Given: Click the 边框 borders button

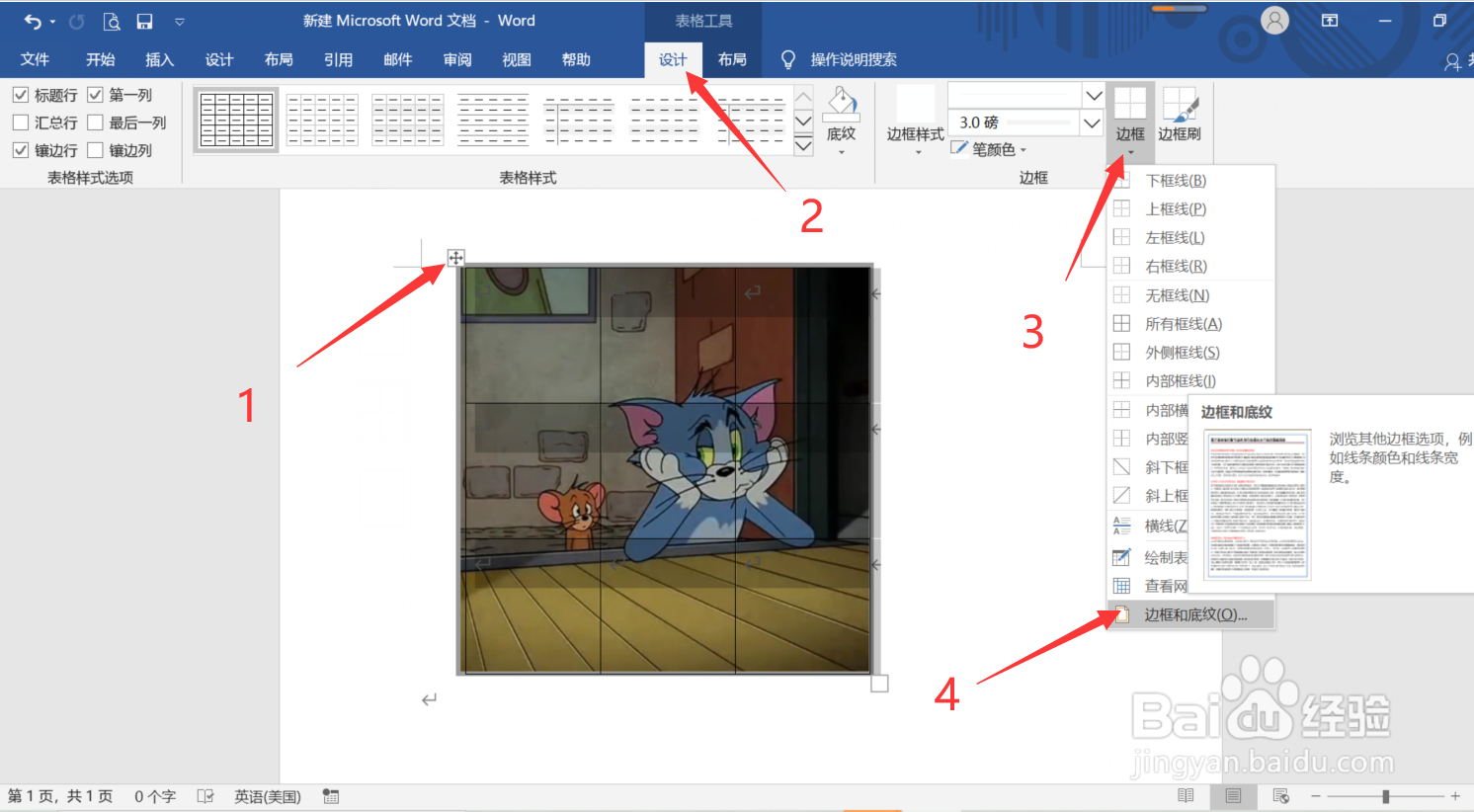Looking at the screenshot, I should [1130, 121].
